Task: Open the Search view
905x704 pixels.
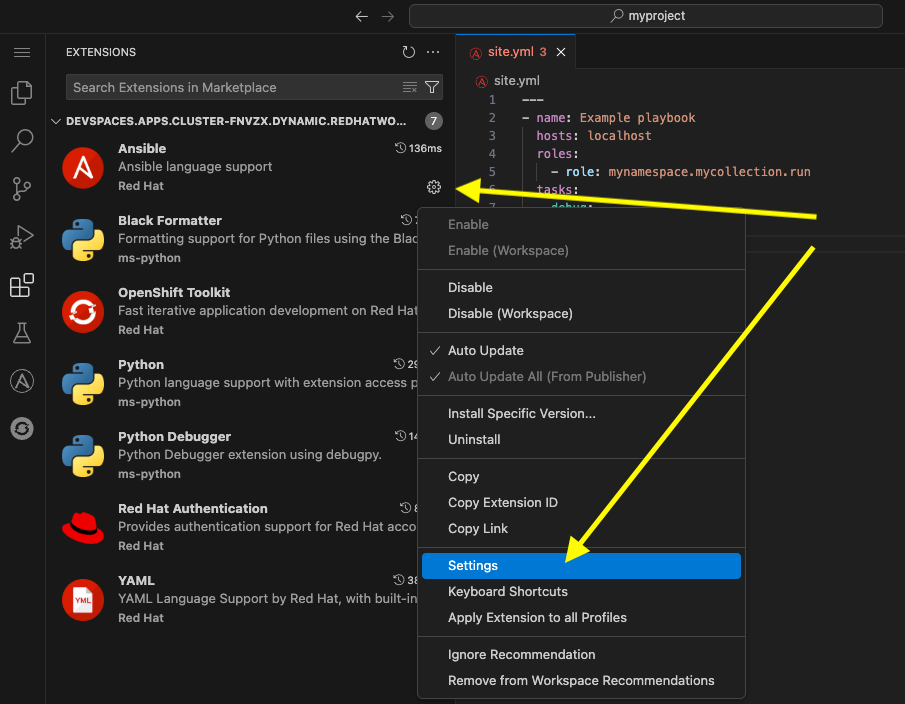Action: pyautogui.click(x=22, y=140)
